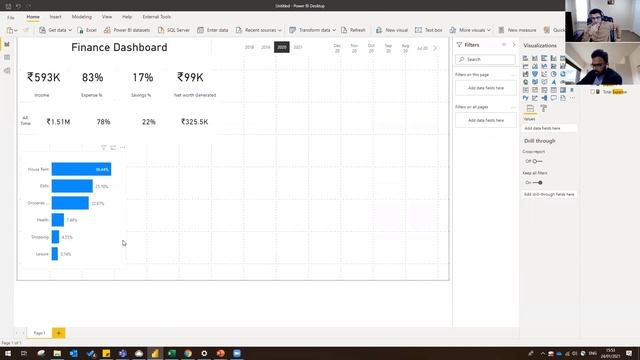
Task: Switch to the Format paint roller icon
Action: (544, 108)
